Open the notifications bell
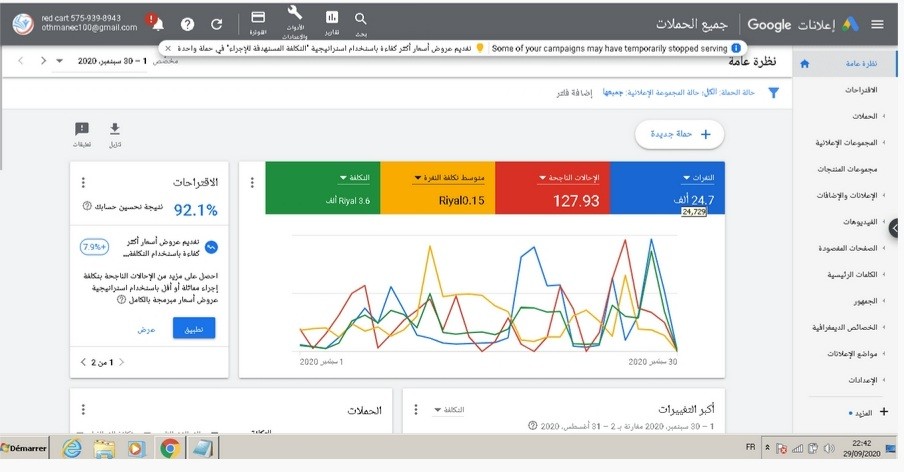This screenshot has width=904, height=472. [158, 24]
